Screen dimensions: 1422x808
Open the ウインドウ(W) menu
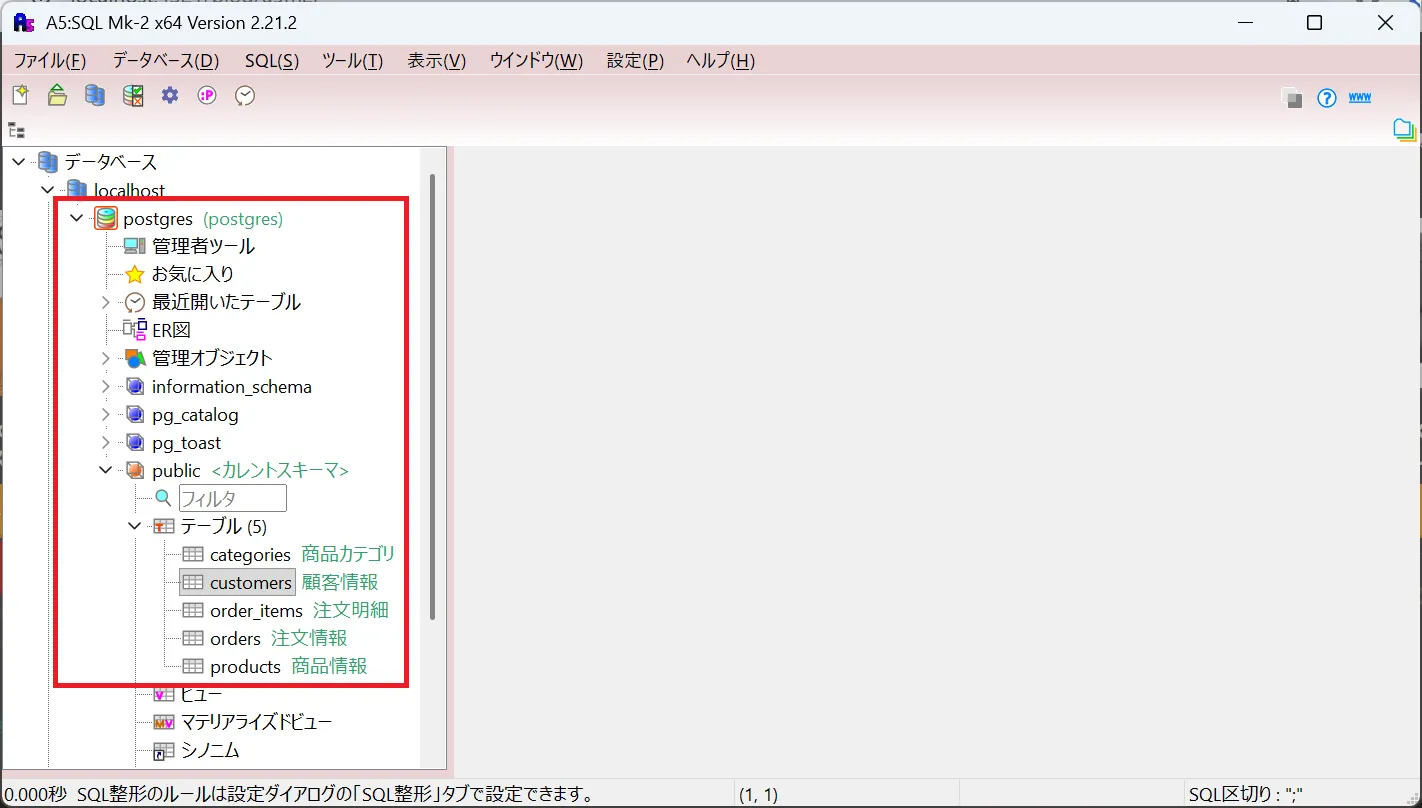[x=537, y=61]
